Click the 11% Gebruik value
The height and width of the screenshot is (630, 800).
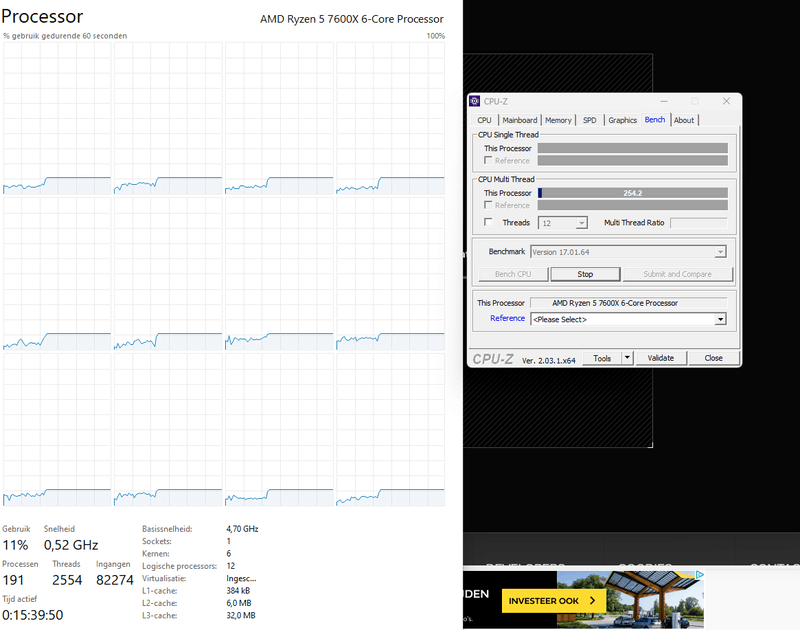(15, 545)
